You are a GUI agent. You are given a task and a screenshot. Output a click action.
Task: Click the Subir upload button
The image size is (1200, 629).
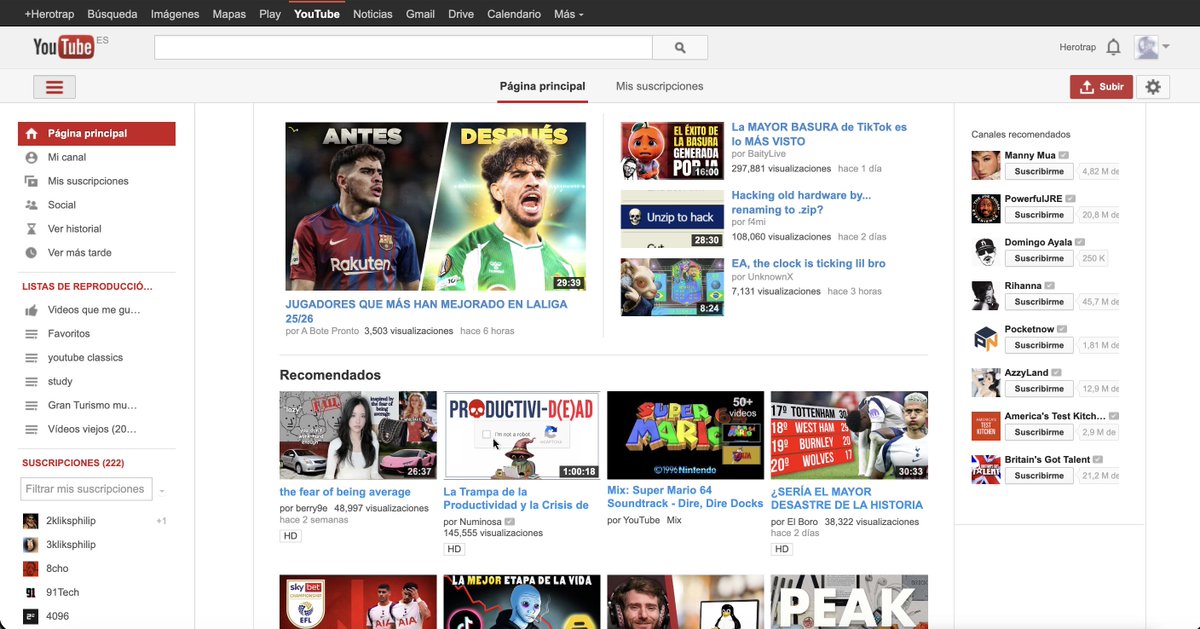[x=1101, y=87]
